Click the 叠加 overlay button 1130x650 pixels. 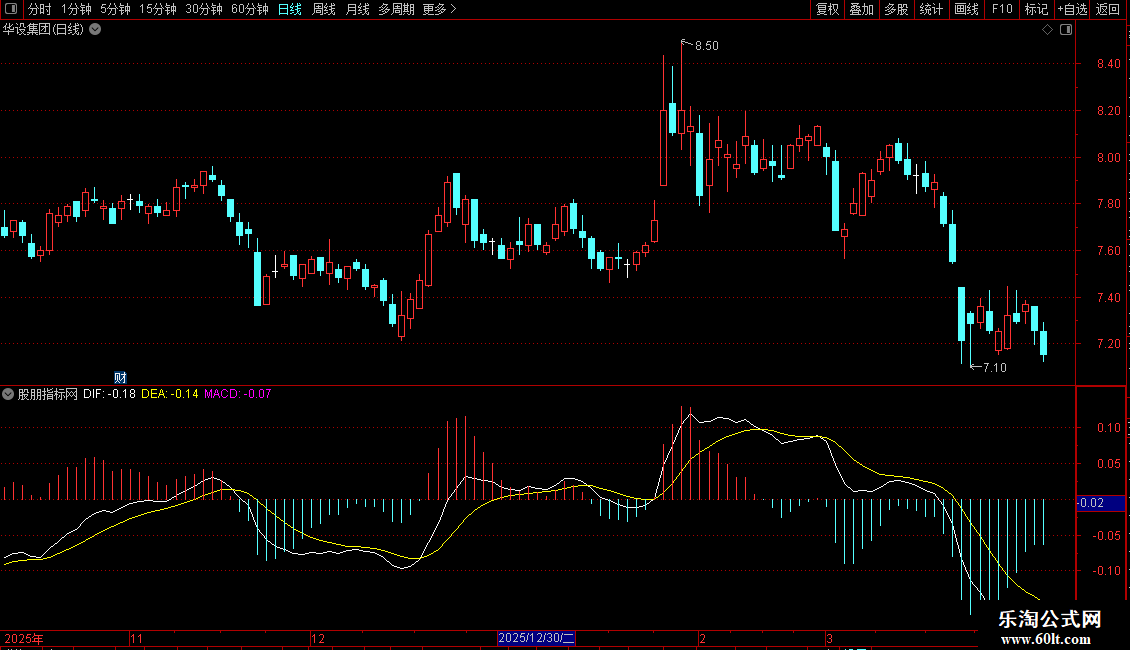(x=861, y=9)
